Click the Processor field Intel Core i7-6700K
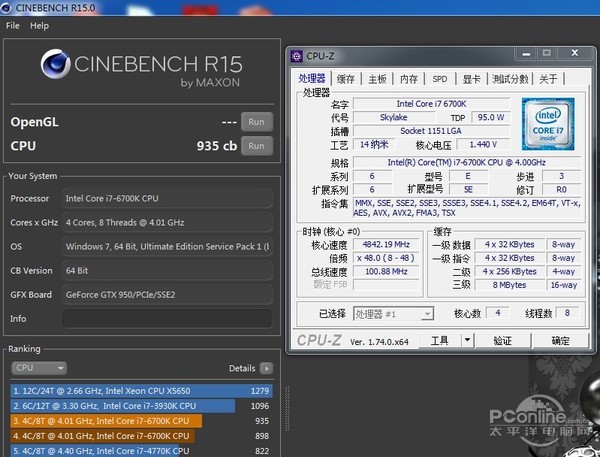The image size is (600, 457). click(168, 198)
